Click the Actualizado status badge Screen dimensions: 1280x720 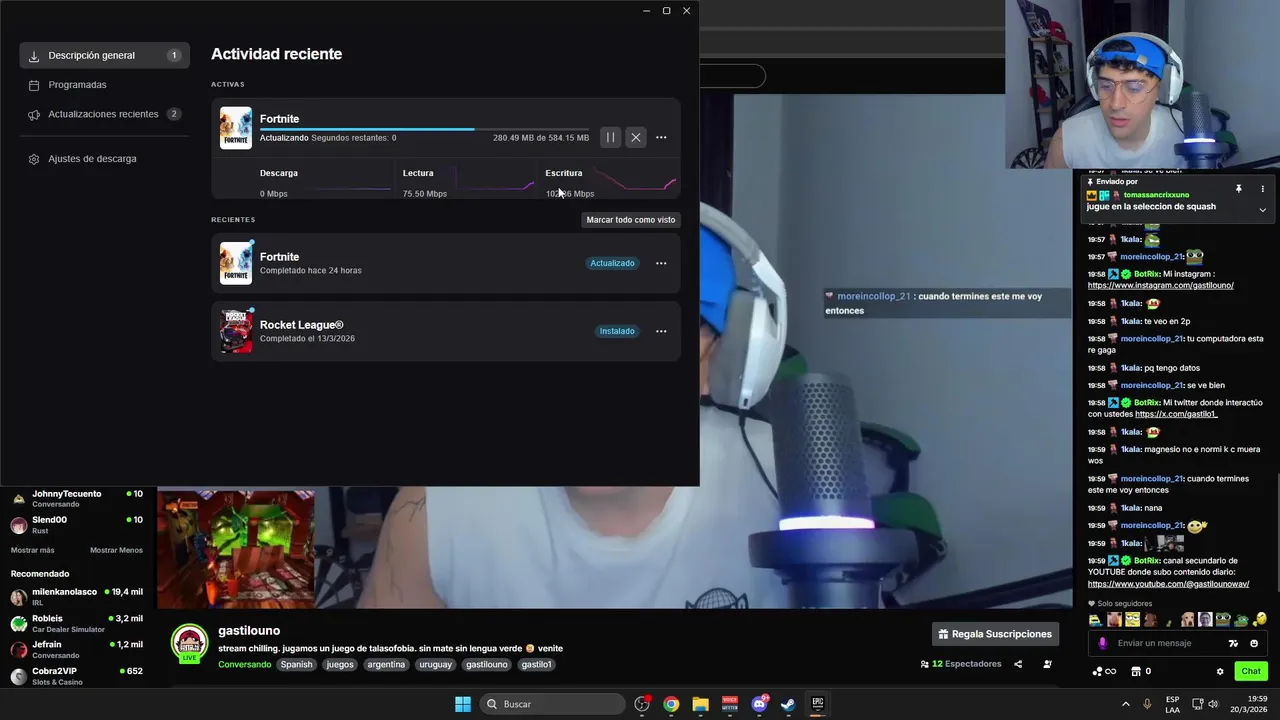click(x=612, y=263)
